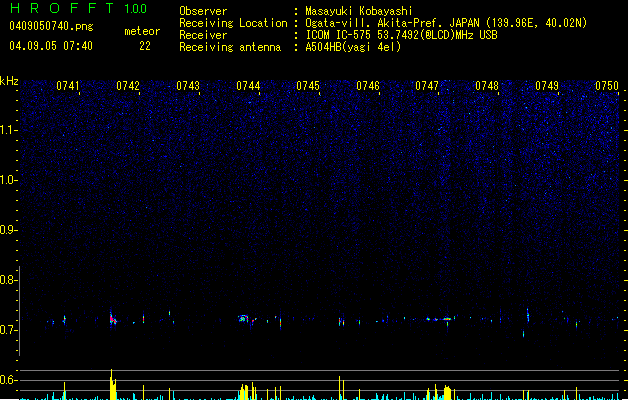This screenshot has height=400, width=629.
Task: Click the 0746 time marker
Action: tap(368, 86)
